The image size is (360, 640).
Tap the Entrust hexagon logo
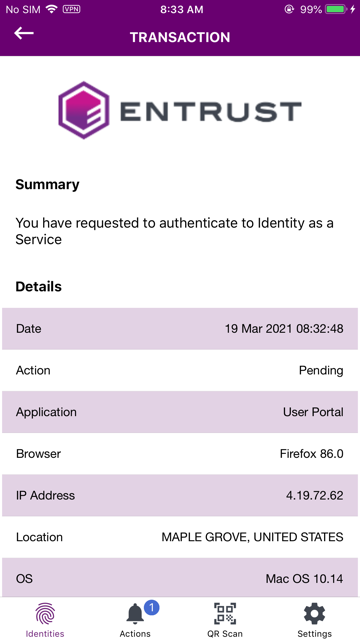tap(84, 110)
